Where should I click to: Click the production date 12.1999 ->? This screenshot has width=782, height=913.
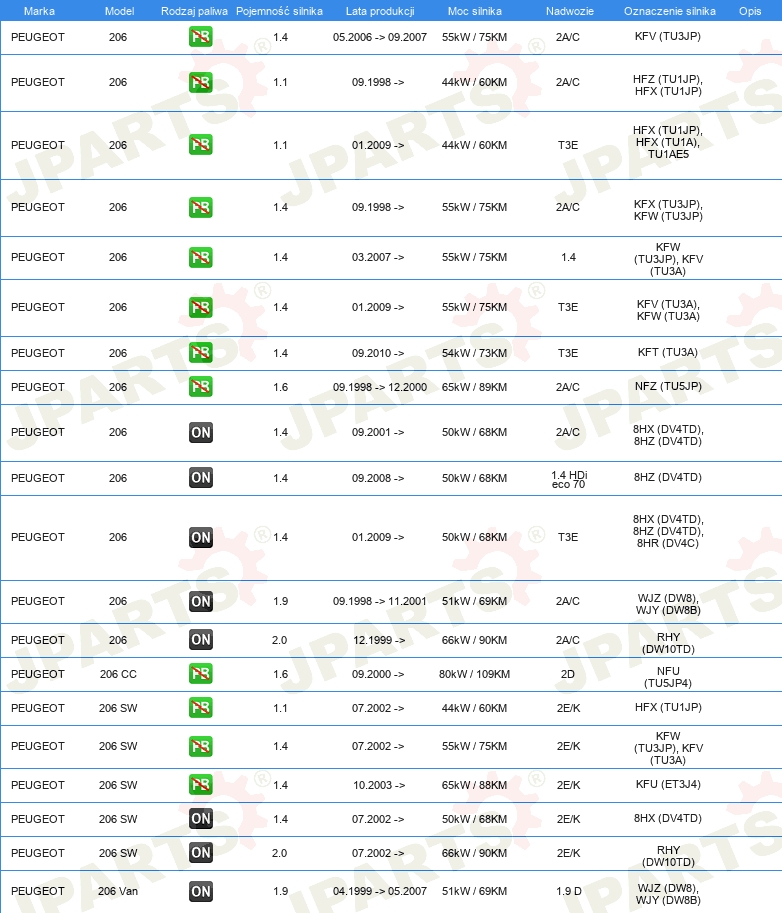[379, 640]
